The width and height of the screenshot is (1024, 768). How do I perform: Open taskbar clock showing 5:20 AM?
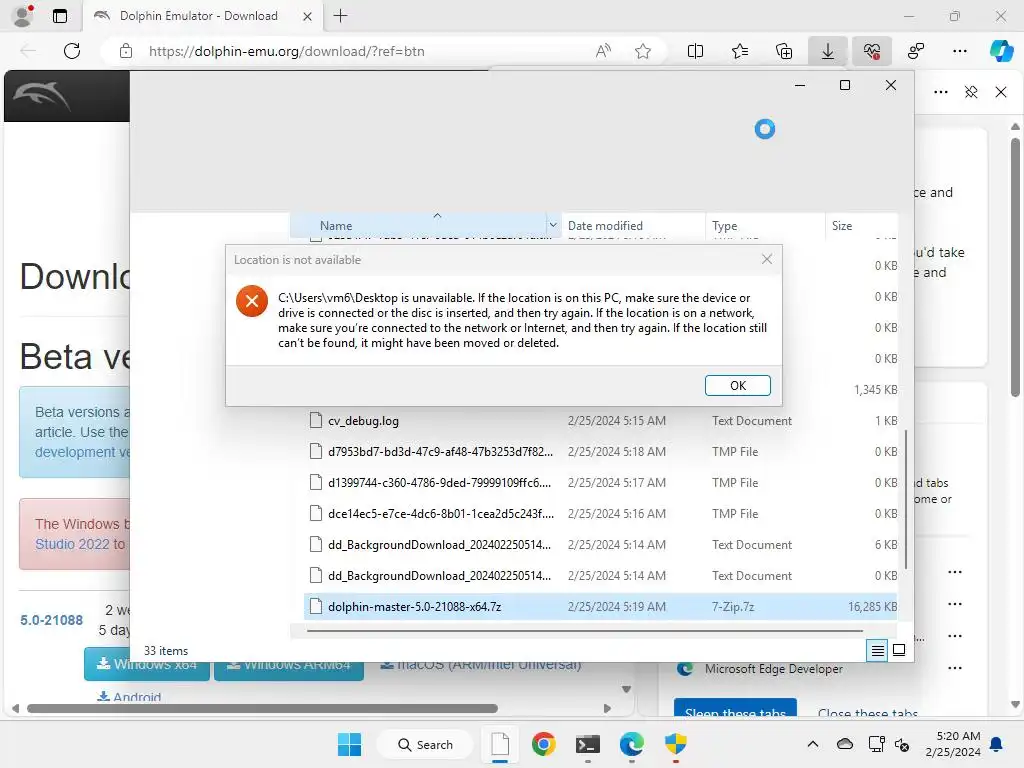(953, 744)
